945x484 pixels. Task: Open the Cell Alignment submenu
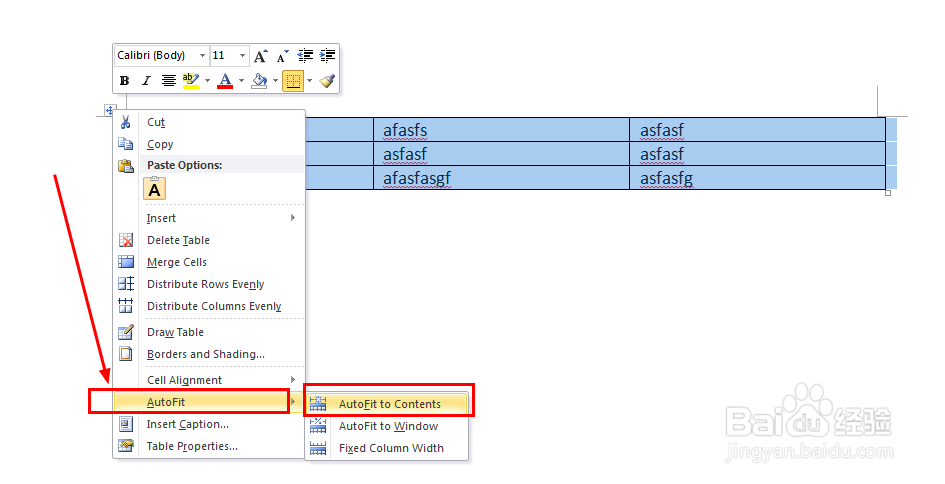209,380
